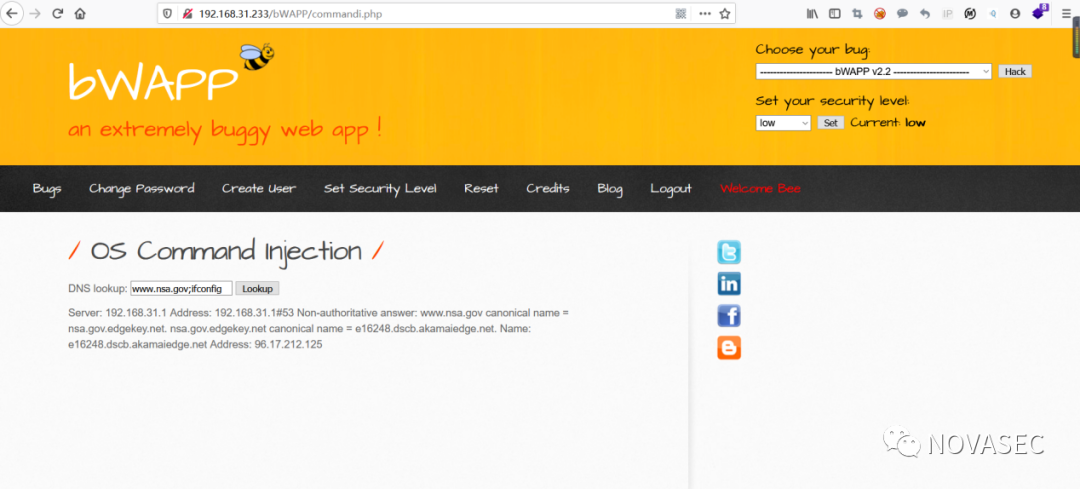Open the IP extension icon
The width and height of the screenshot is (1080, 489).
click(x=947, y=13)
